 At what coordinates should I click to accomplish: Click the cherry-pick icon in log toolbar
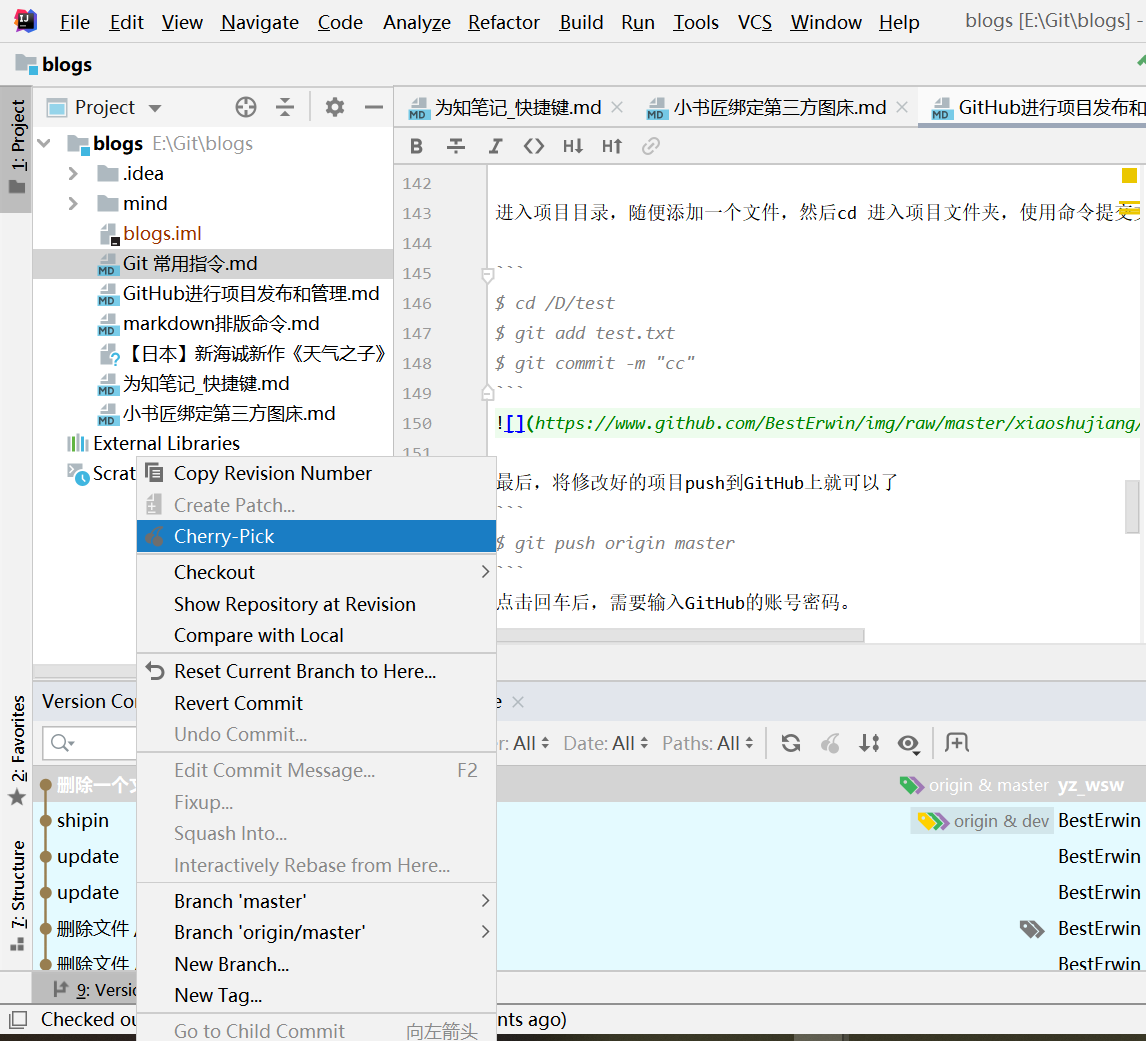pyautogui.click(x=830, y=743)
